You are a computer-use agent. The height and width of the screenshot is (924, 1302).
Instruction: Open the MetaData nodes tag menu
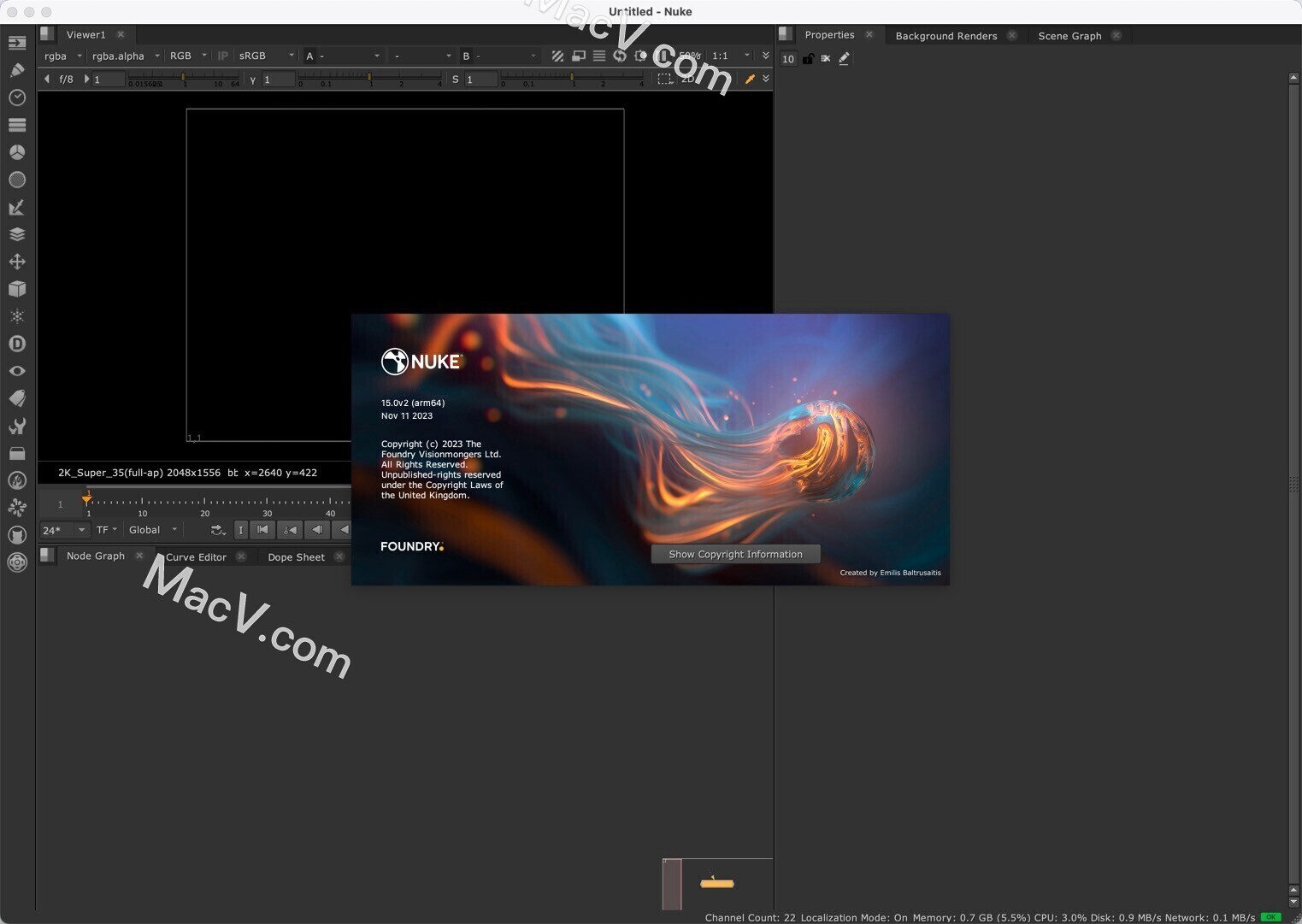[x=17, y=398]
